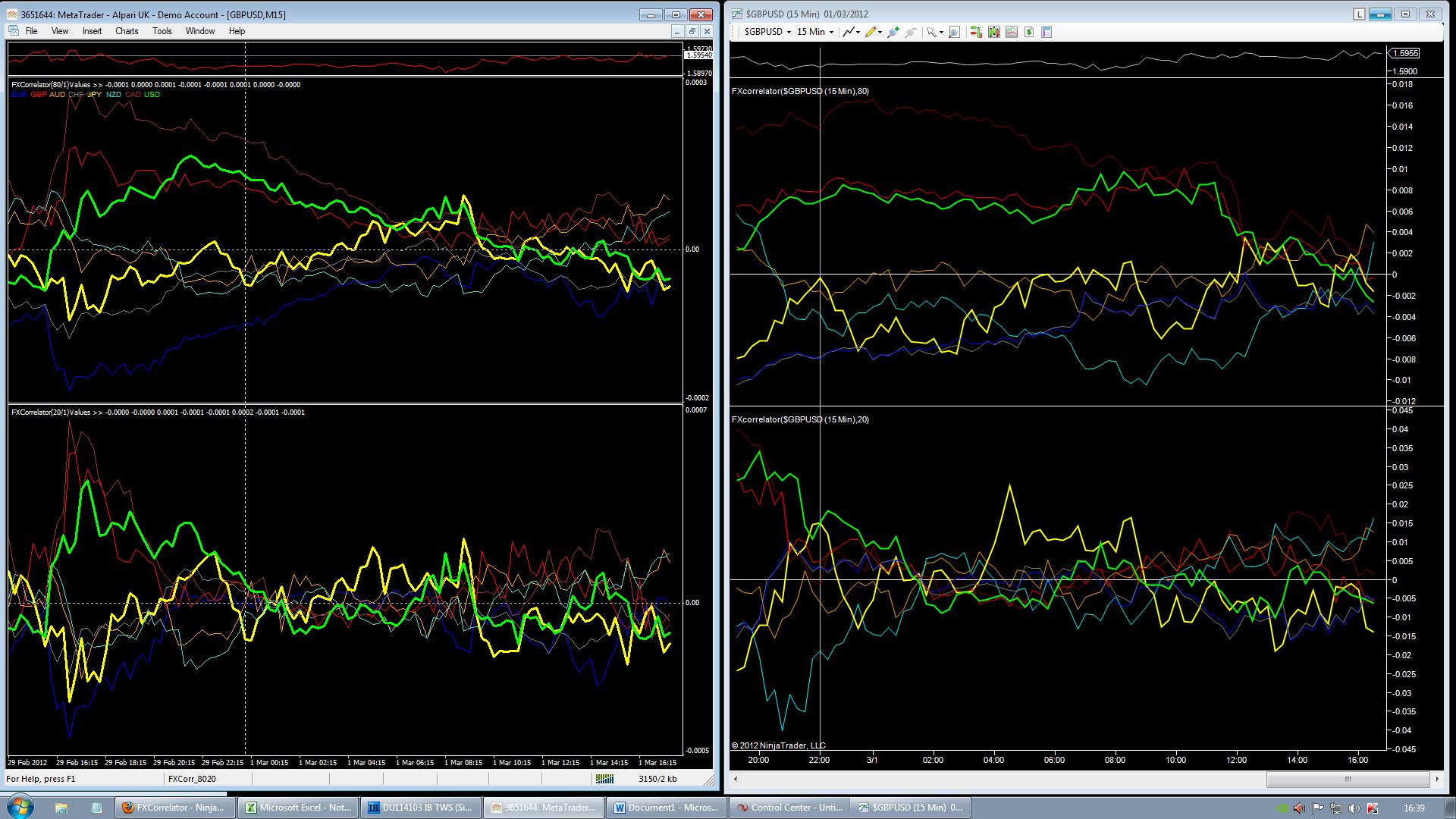Click the yellow JPY legend label
The width and height of the screenshot is (1456, 819).
94,95
